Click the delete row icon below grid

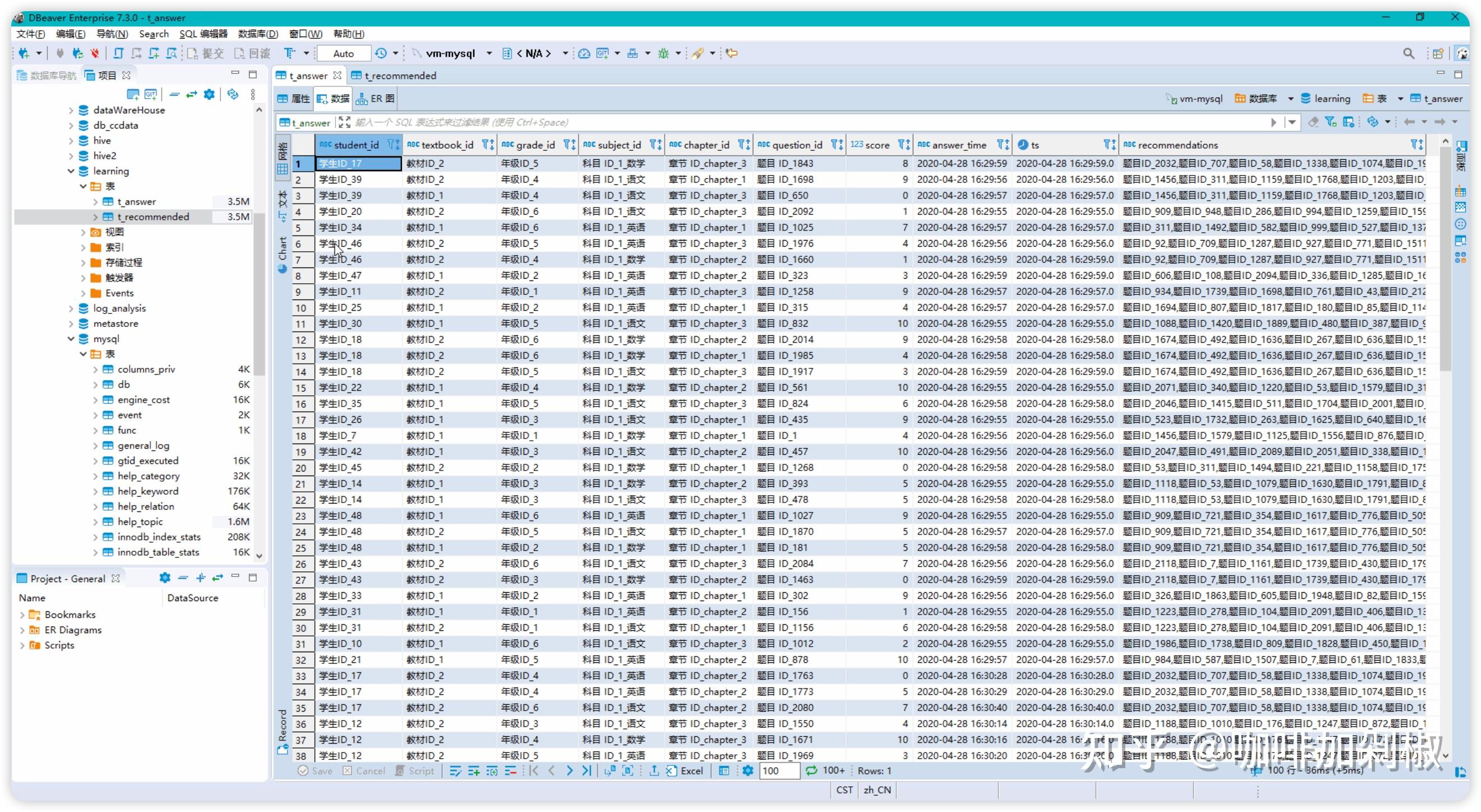(510, 771)
